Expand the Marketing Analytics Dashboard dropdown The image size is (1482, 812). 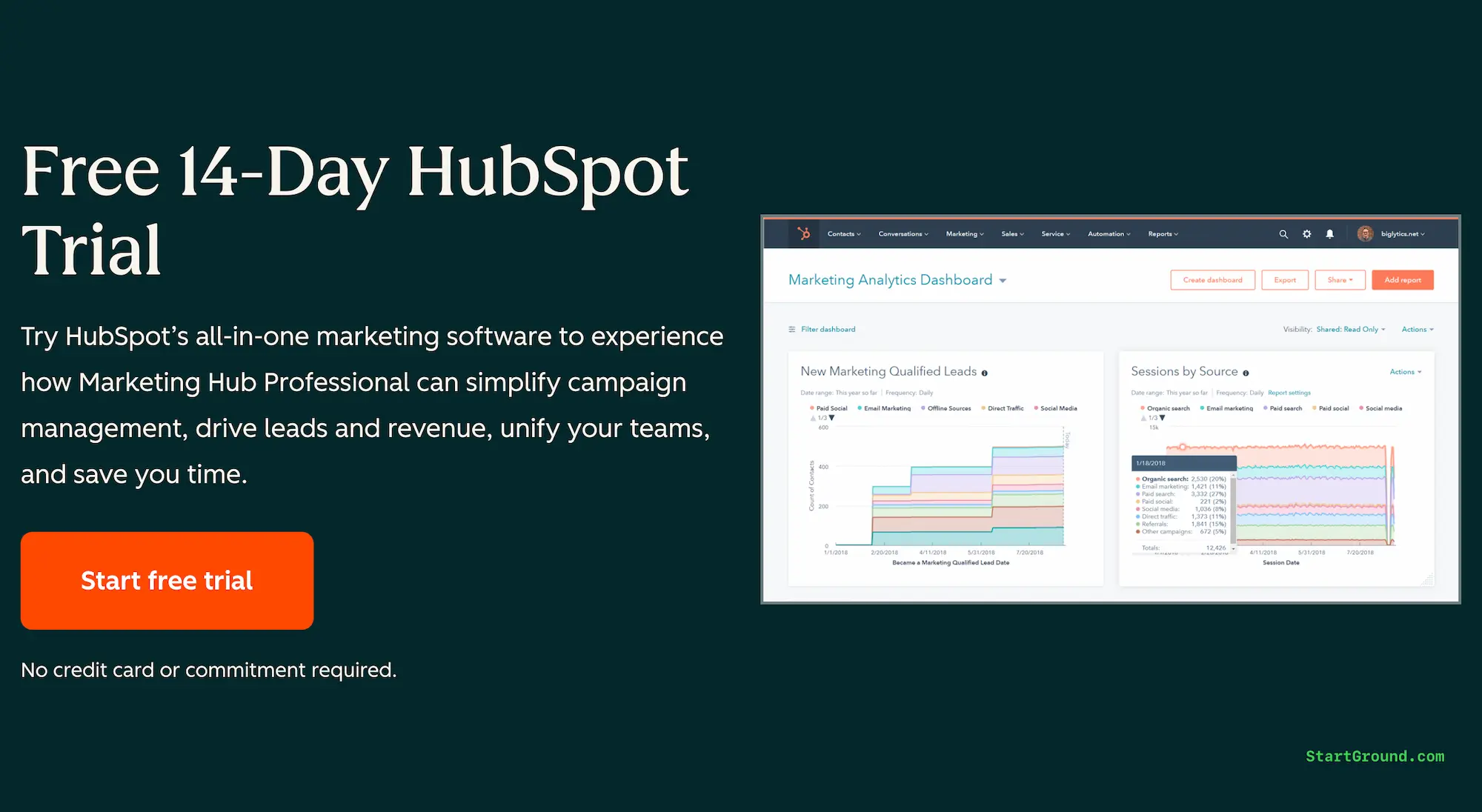[1003, 280]
